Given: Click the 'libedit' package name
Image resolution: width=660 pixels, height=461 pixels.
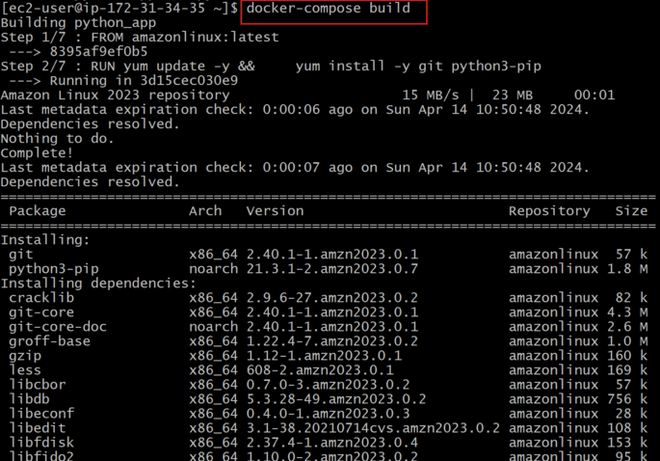Looking at the screenshot, I should [x=37, y=428].
